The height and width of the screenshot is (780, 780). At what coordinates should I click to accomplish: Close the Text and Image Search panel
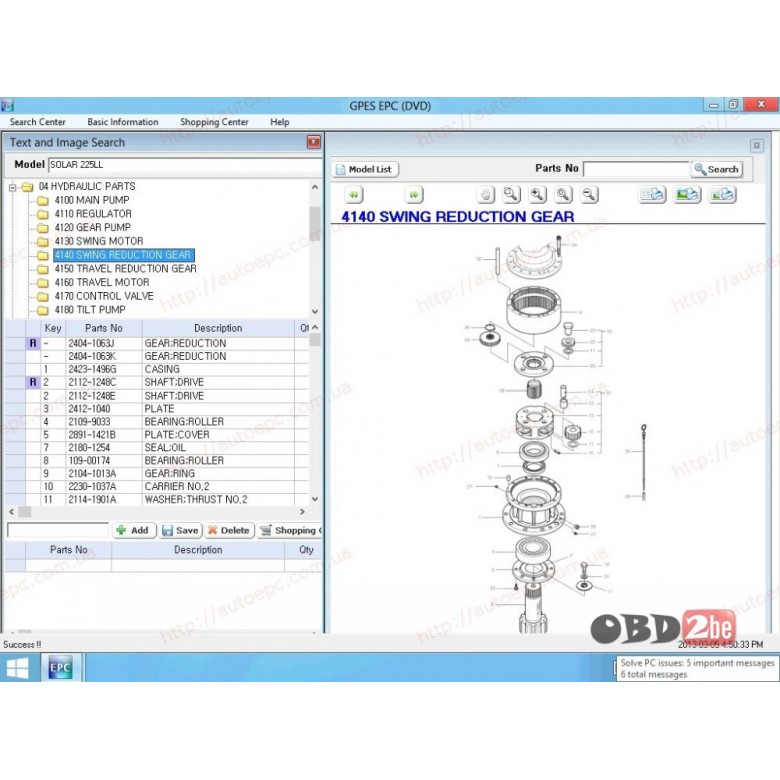(x=313, y=142)
